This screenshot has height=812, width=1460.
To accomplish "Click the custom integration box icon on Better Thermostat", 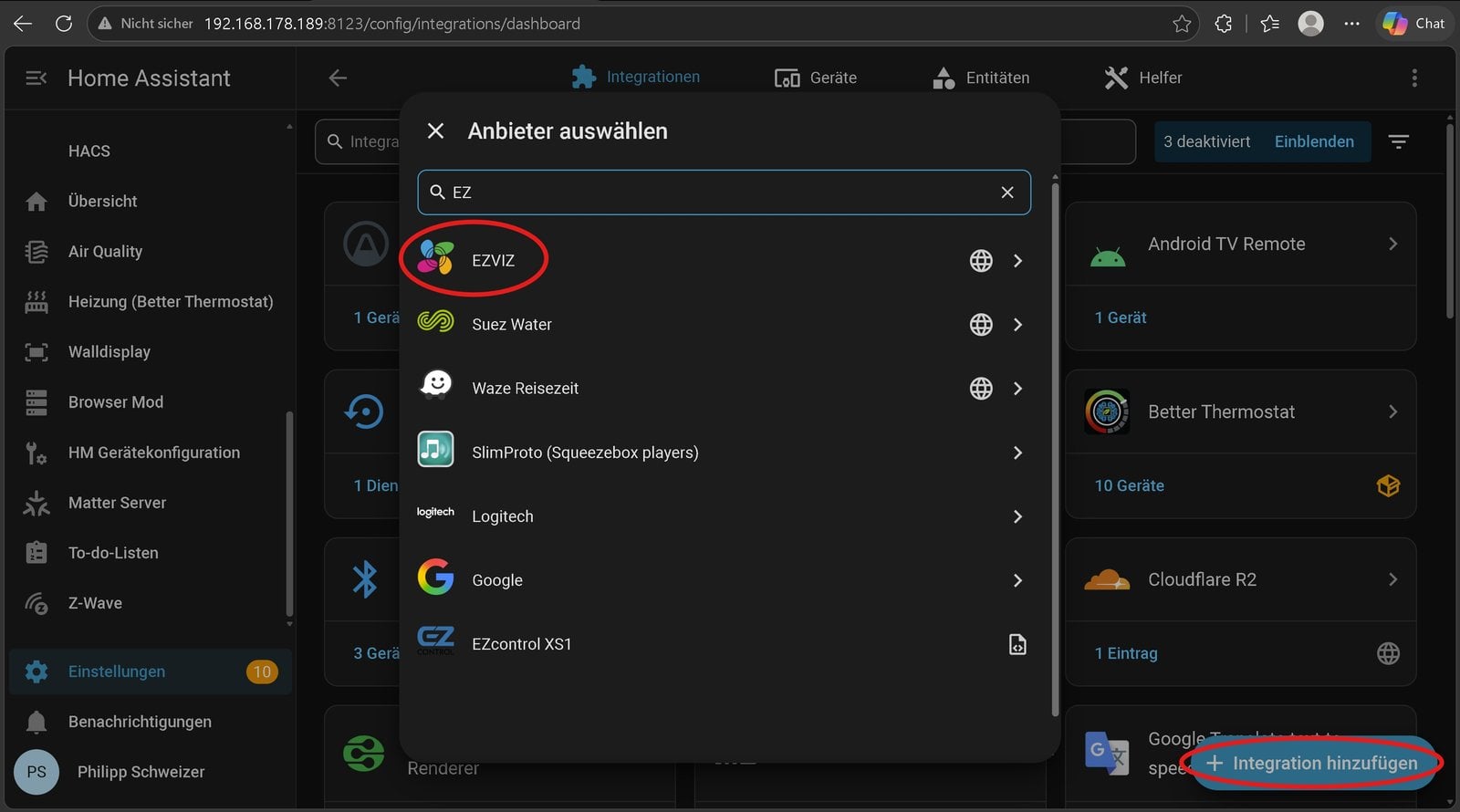I will 1388,485.
